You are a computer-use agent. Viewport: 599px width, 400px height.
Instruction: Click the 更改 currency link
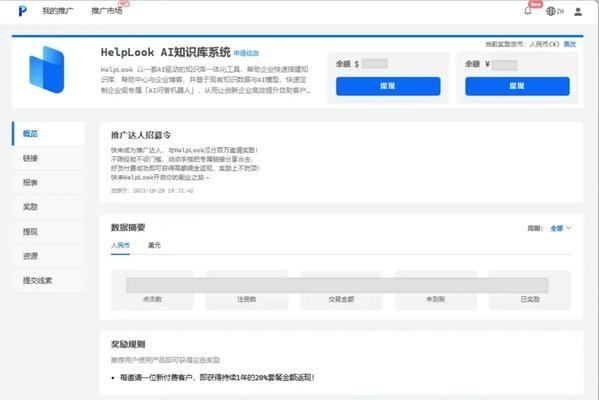tap(570, 44)
